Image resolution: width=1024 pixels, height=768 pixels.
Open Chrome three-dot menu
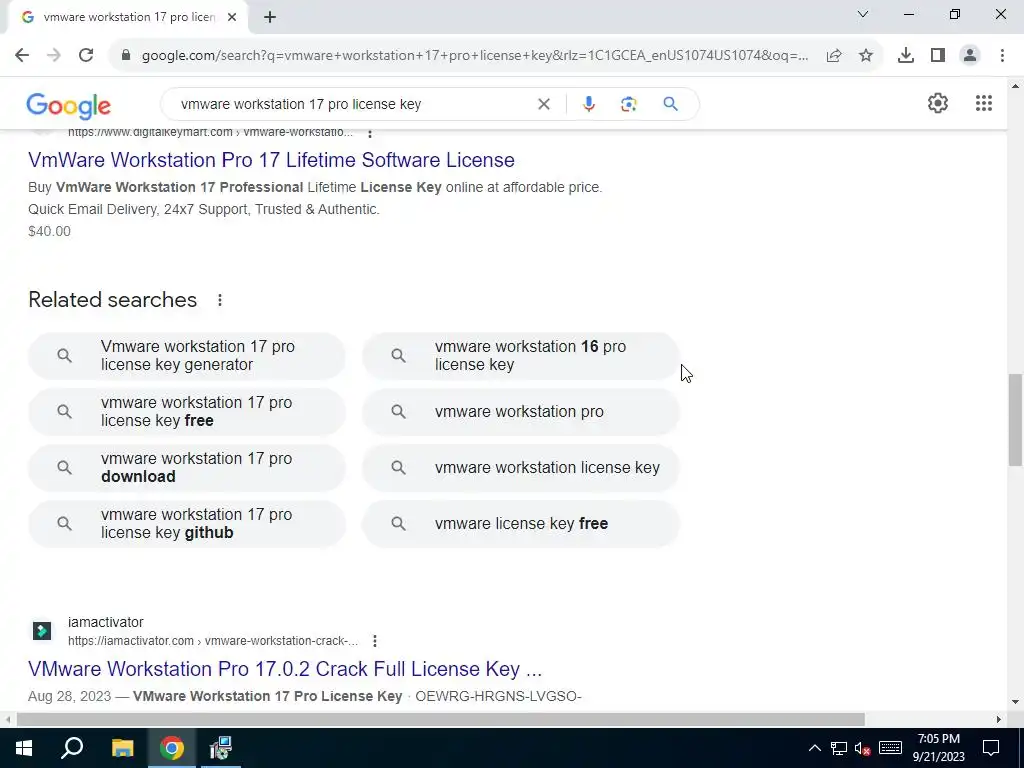1002,56
